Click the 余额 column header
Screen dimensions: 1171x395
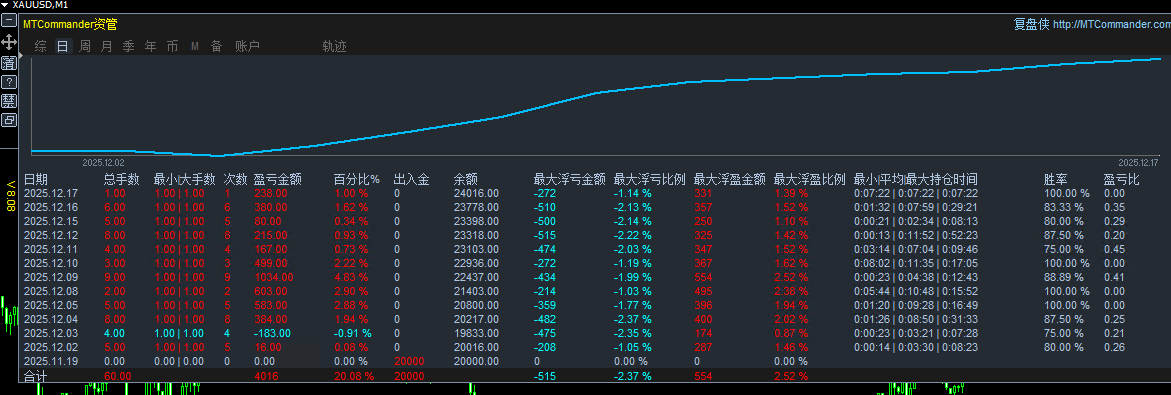click(x=466, y=179)
